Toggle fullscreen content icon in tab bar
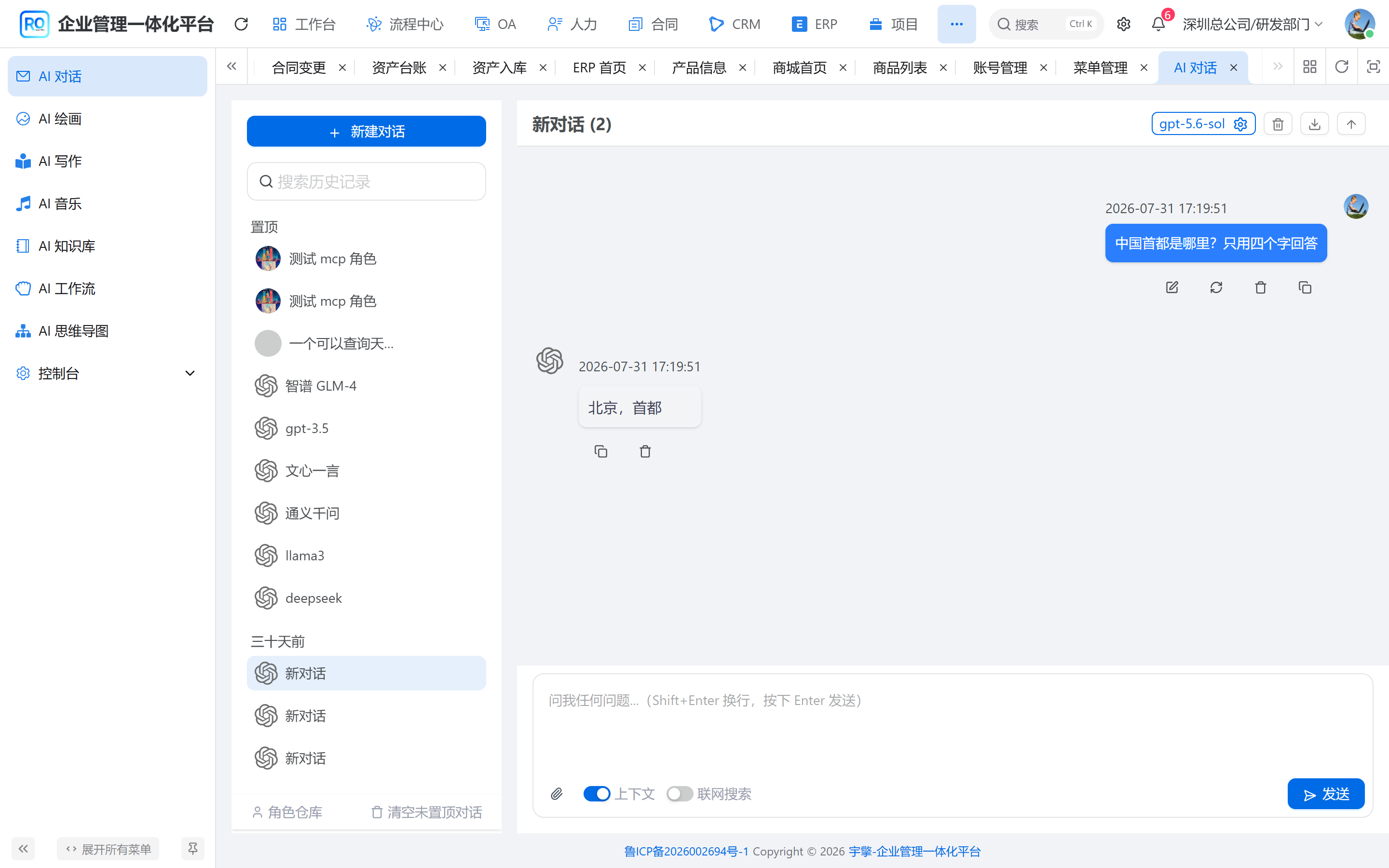Screen dimensions: 1389x868 pyautogui.click(x=1373, y=67)
